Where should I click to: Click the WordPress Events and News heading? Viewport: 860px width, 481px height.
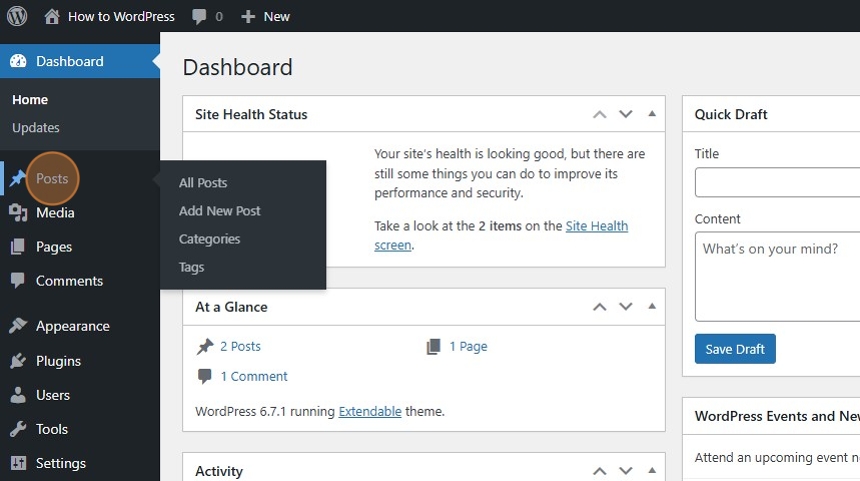tap(777, 416)
